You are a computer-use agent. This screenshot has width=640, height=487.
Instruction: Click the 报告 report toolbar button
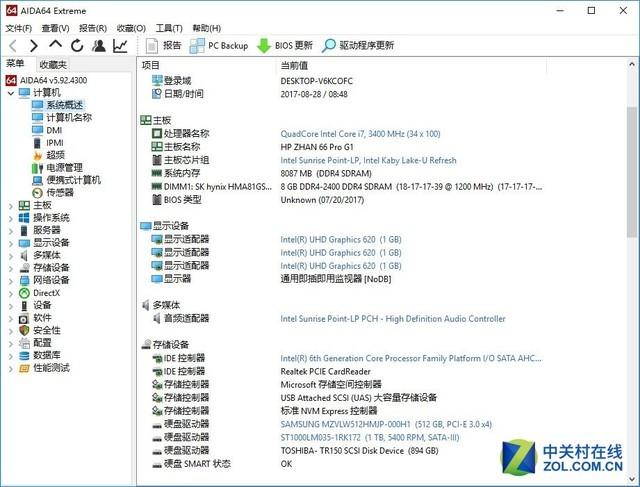(x=163, y=46)
